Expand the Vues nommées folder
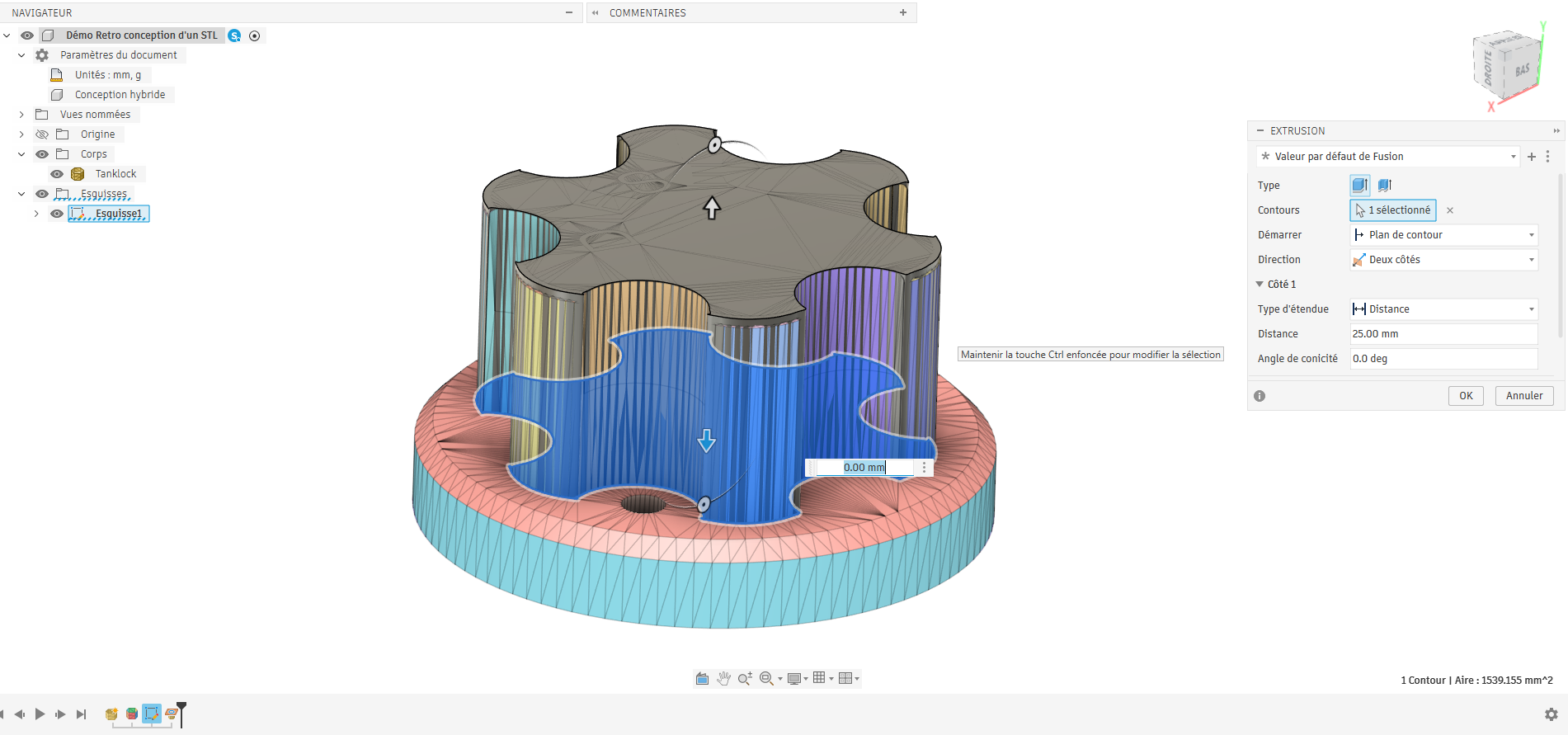Image resolution: width=1568 pixels, height=735 pixels. coord(22,115)
